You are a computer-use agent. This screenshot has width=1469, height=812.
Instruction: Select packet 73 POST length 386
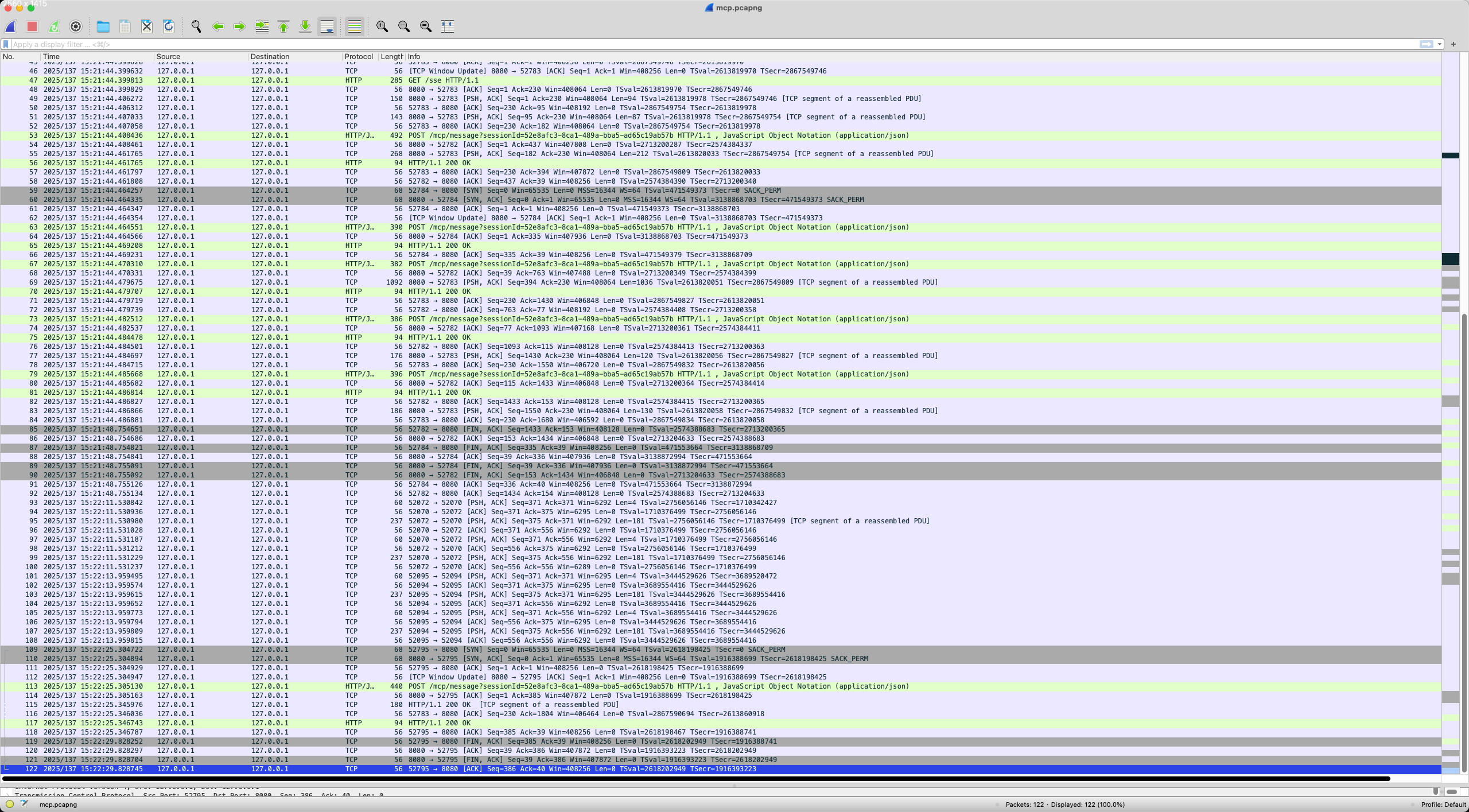[x=721, y=319]
